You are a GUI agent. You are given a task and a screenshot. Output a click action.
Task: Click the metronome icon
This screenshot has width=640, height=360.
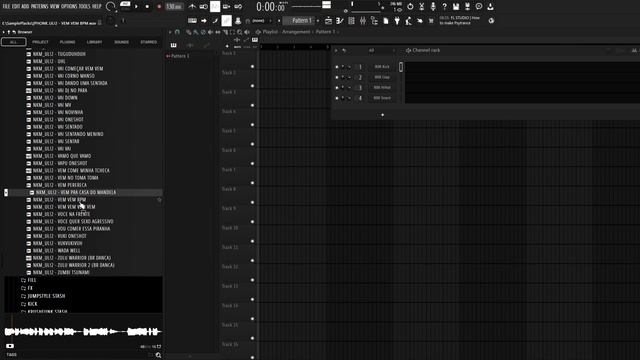click(x=192, y=7)
